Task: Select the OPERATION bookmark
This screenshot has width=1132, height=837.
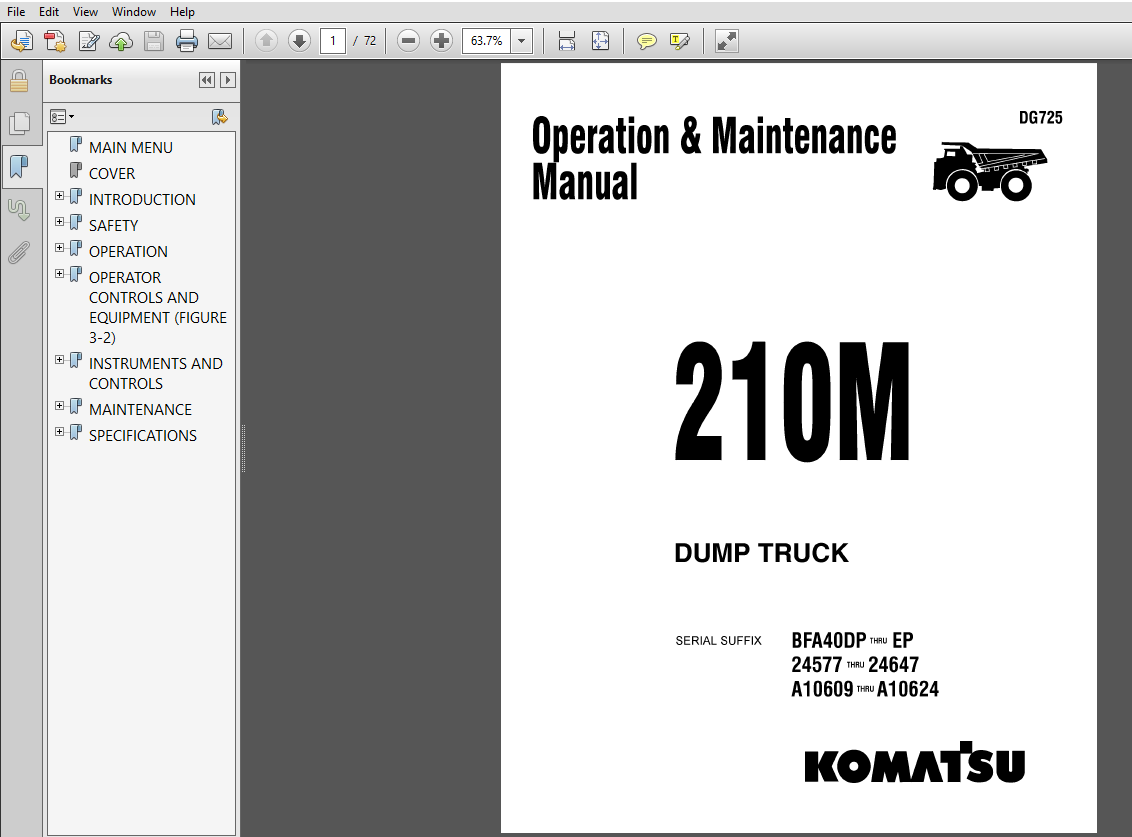Action: (x=129, y=251)
